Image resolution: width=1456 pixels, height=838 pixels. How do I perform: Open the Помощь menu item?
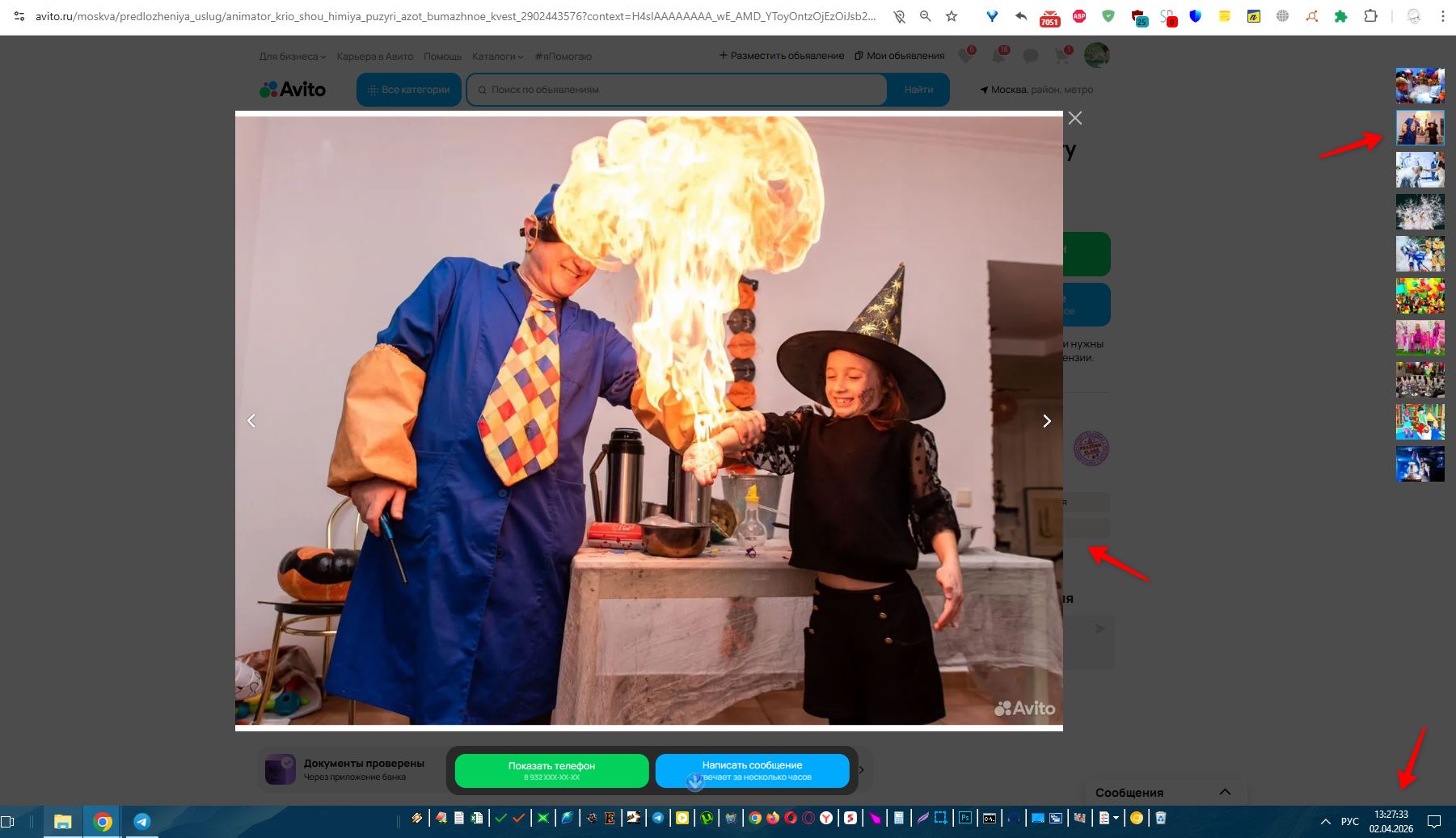click(443, 57)
